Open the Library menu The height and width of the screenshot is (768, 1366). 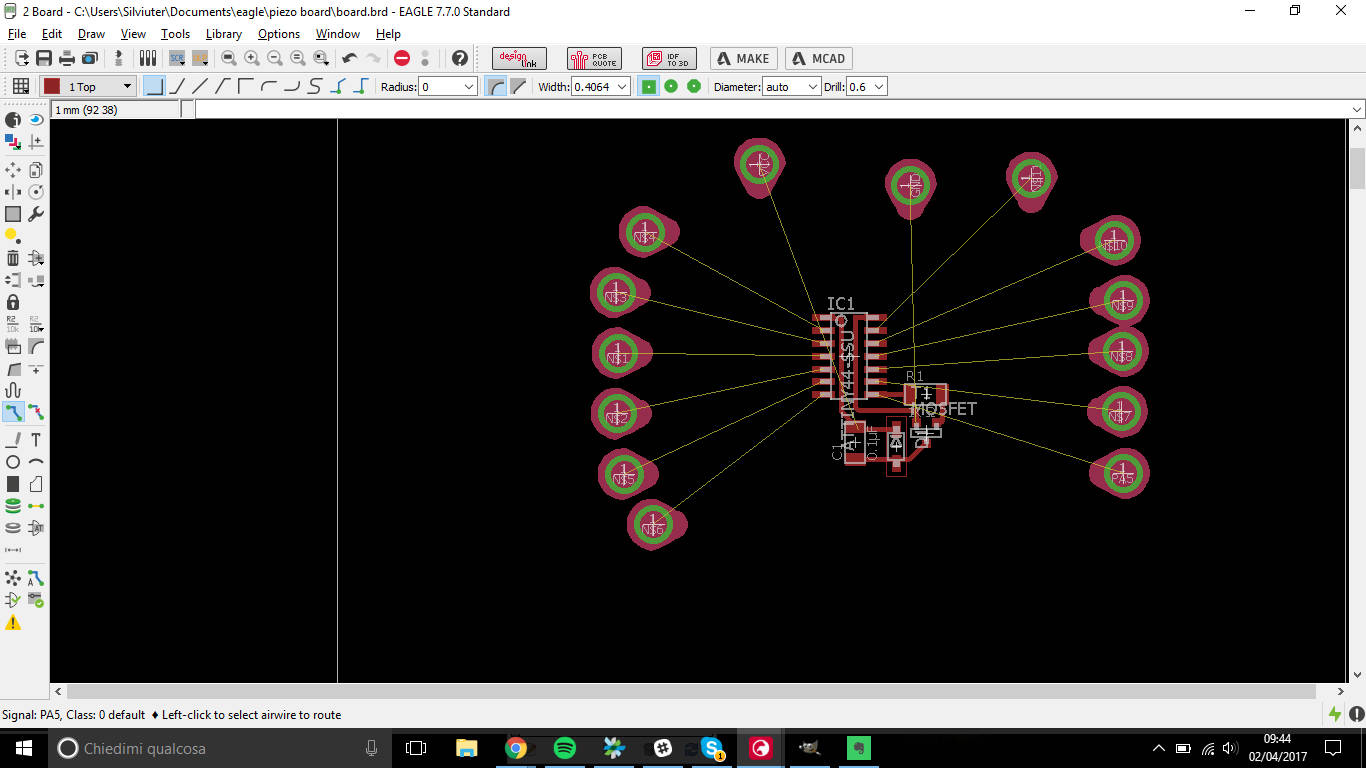point(223,34)
